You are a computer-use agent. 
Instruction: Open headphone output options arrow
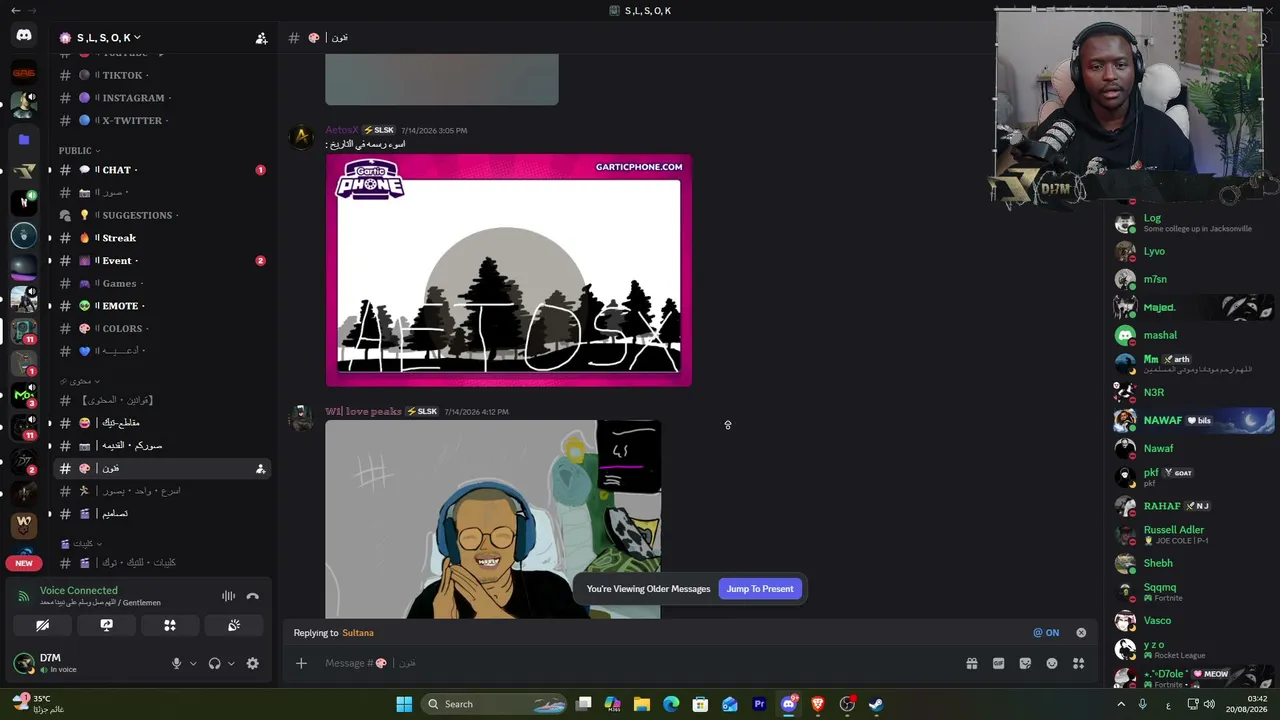tap(231, 663)
